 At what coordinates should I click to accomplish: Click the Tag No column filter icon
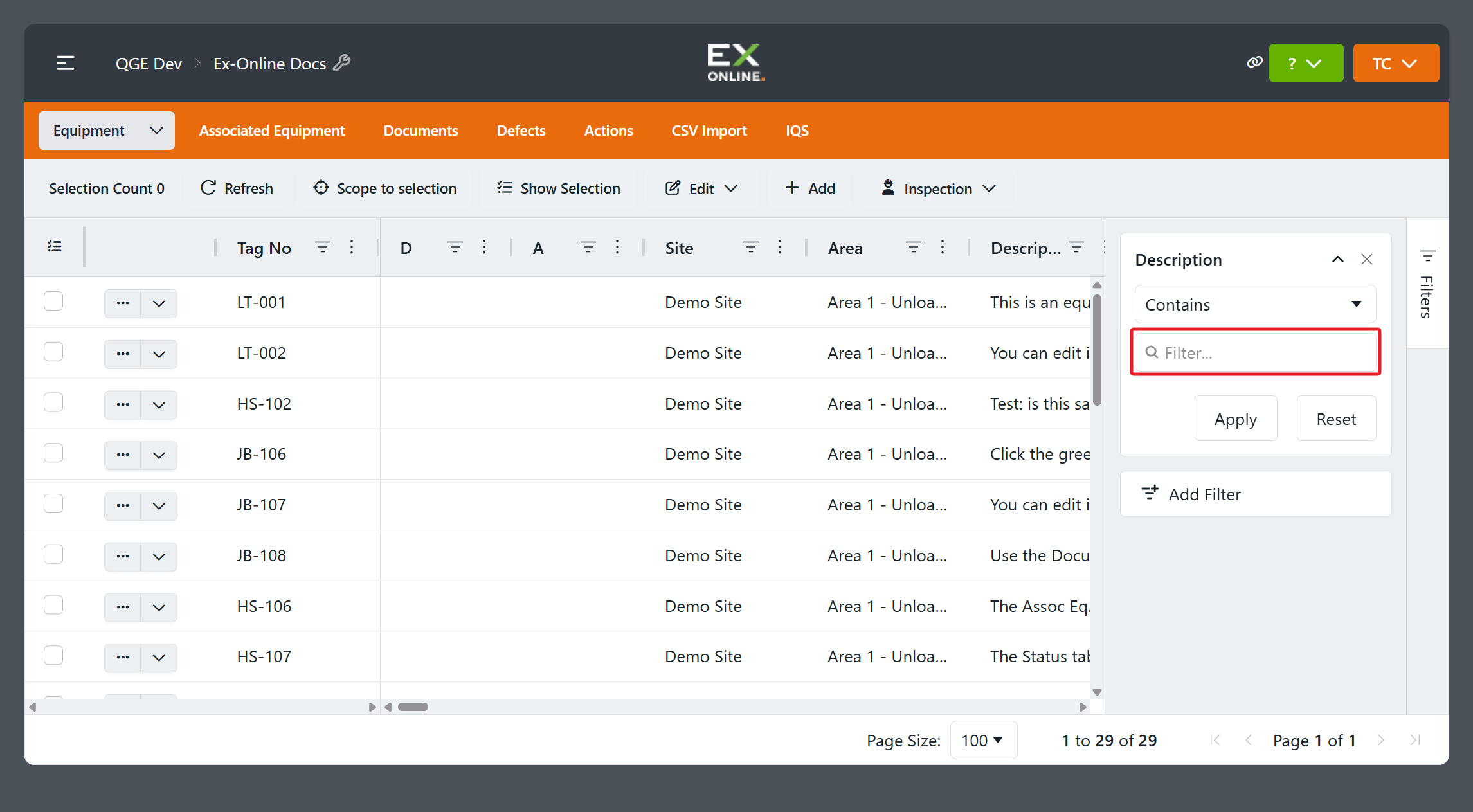[x=323, y=248]
